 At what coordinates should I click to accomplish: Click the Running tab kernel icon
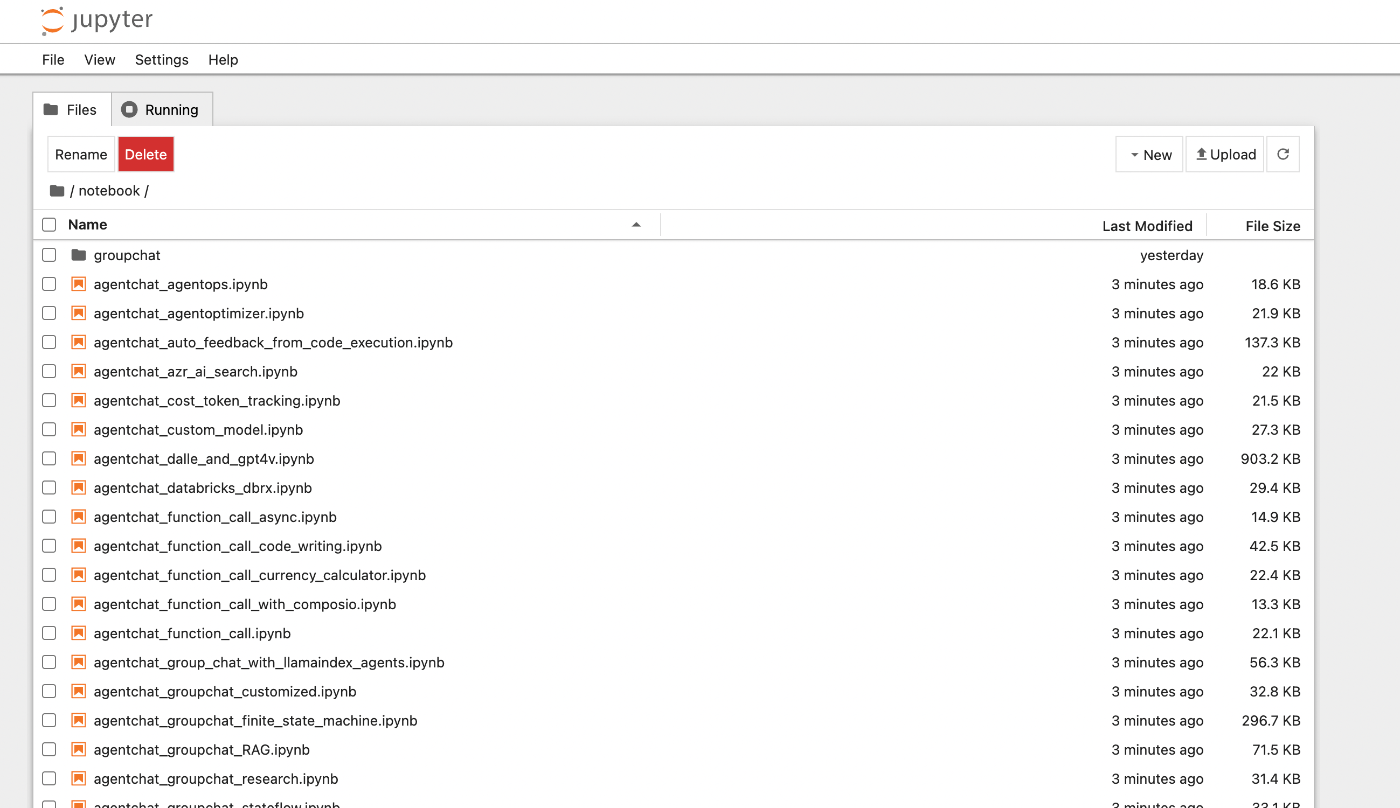tap(128, 109)
